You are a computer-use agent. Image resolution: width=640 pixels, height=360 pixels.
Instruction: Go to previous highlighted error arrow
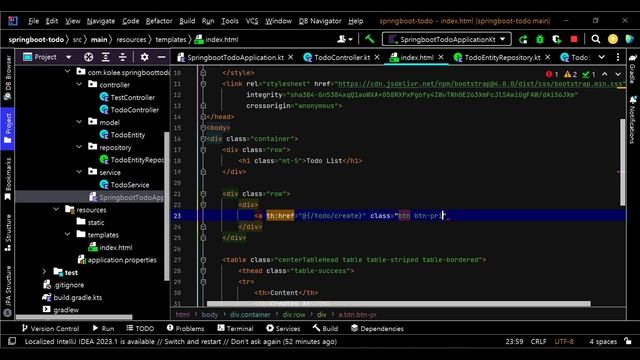pyautogui.click(x=604, y=74)
